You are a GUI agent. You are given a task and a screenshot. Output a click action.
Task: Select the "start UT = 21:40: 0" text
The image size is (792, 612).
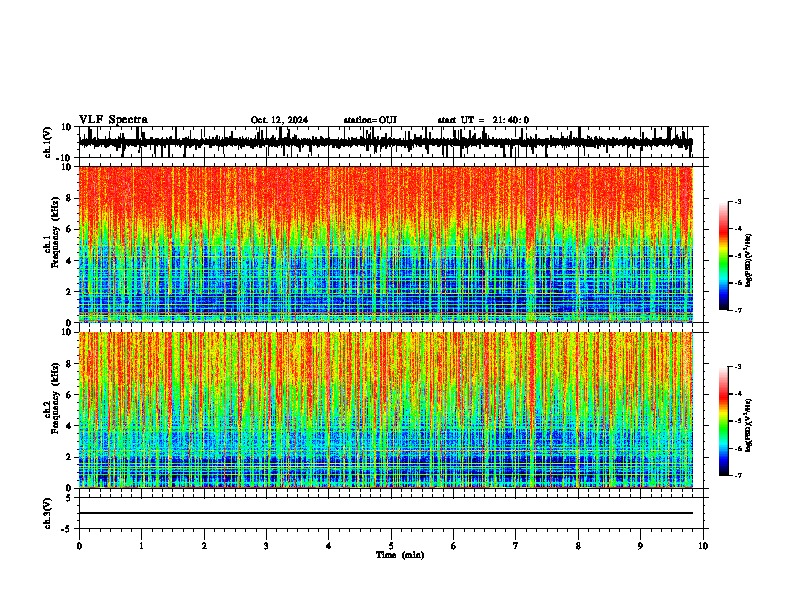pos(483,120)
